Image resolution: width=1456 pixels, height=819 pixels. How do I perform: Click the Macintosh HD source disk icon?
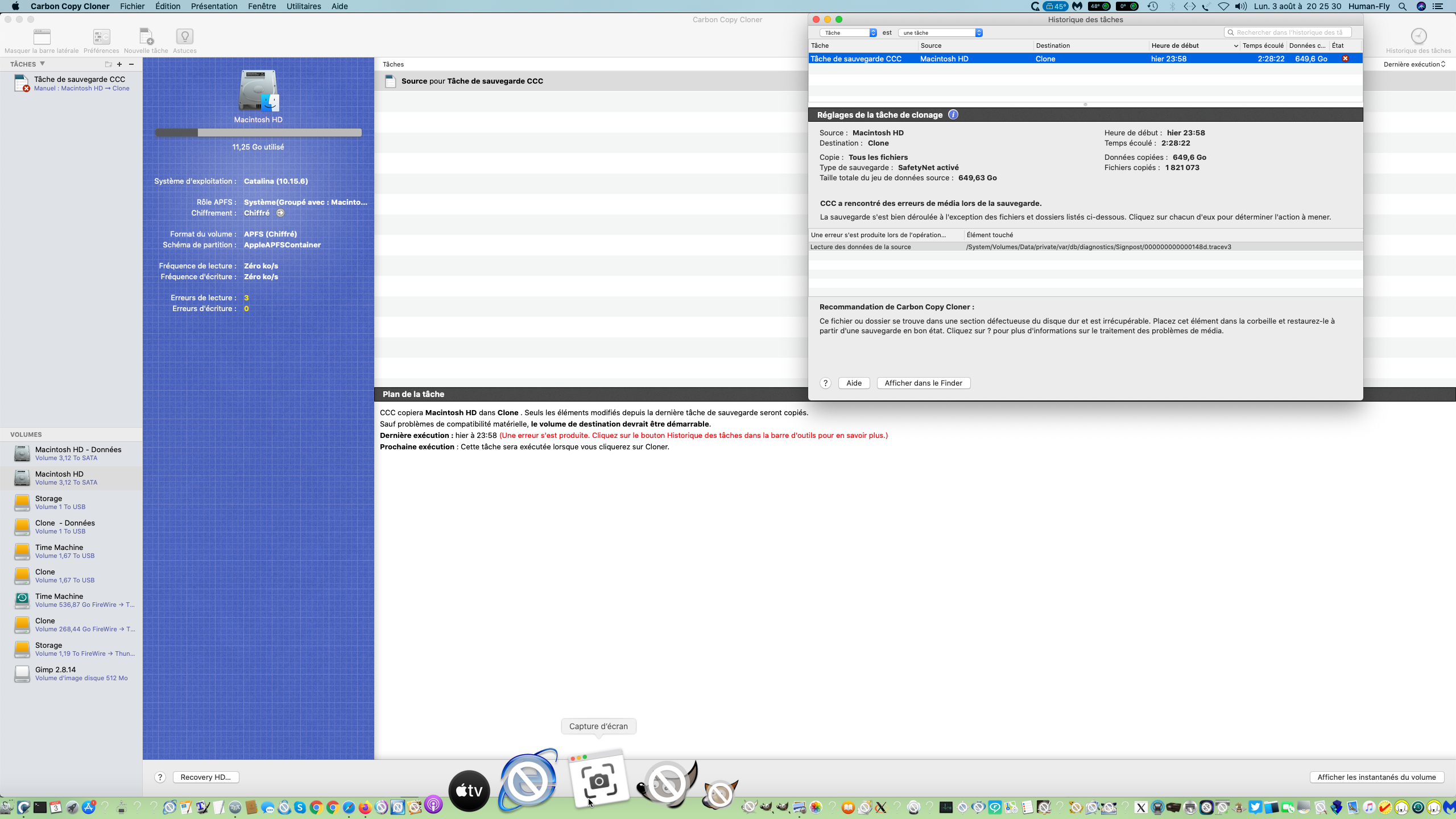(258, 90)
